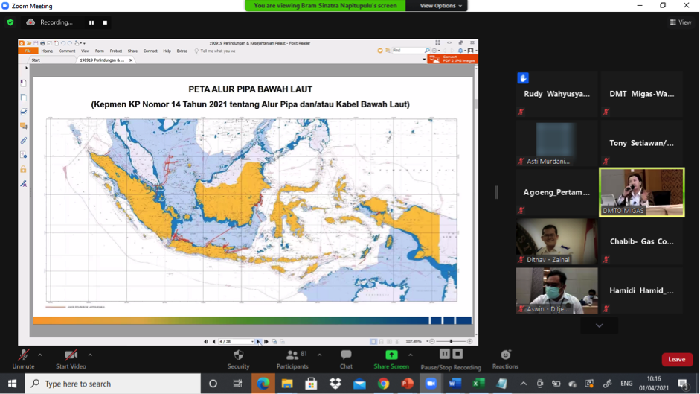The image size is (700, 394).
Task: Select Tony Setiawan participant tile
Action: [x=642, y=143]
